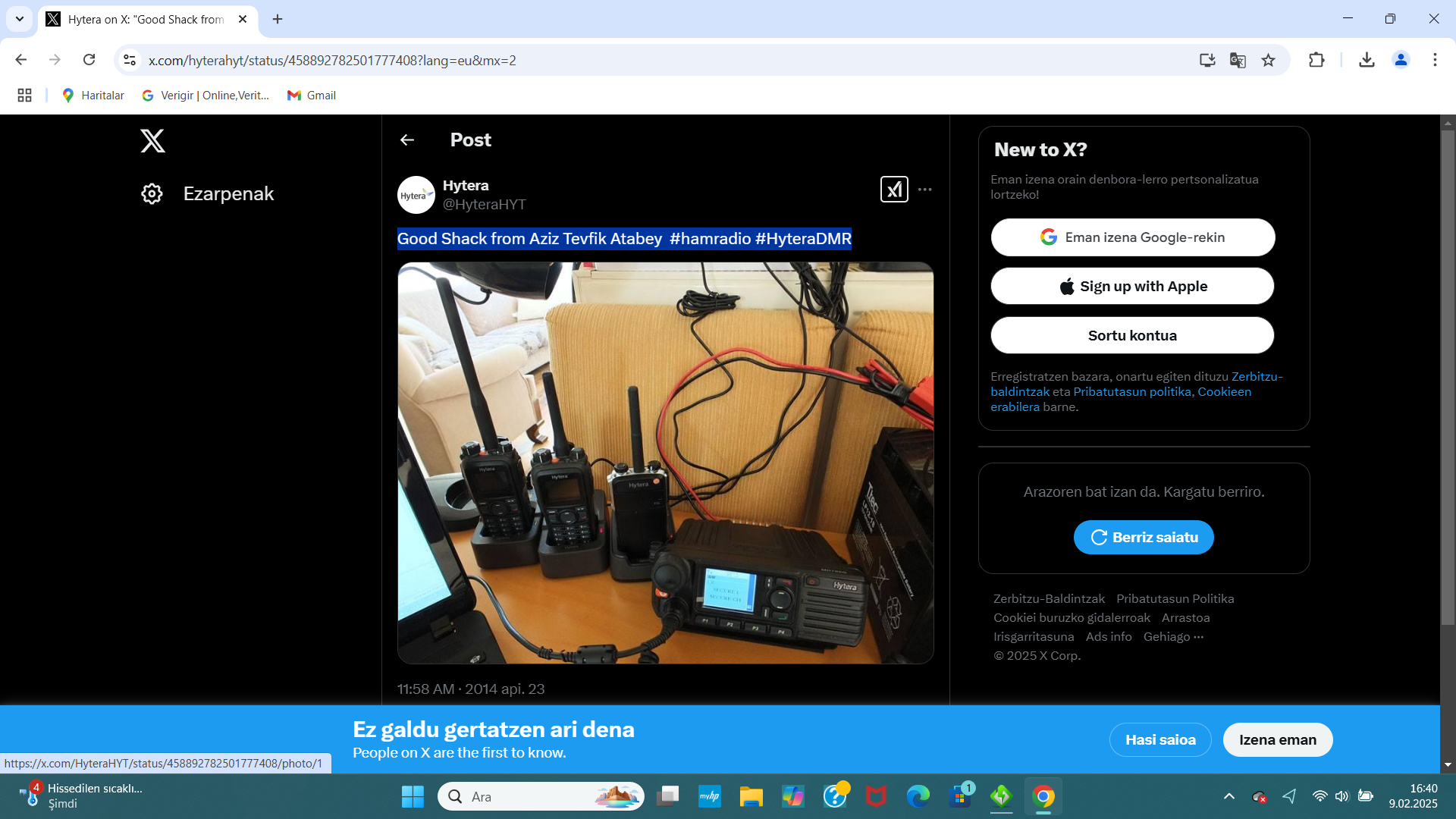The image size is (1456, 819).
Task: Show hidden tray icons chevron
Action: click(x=1228, y=796)
